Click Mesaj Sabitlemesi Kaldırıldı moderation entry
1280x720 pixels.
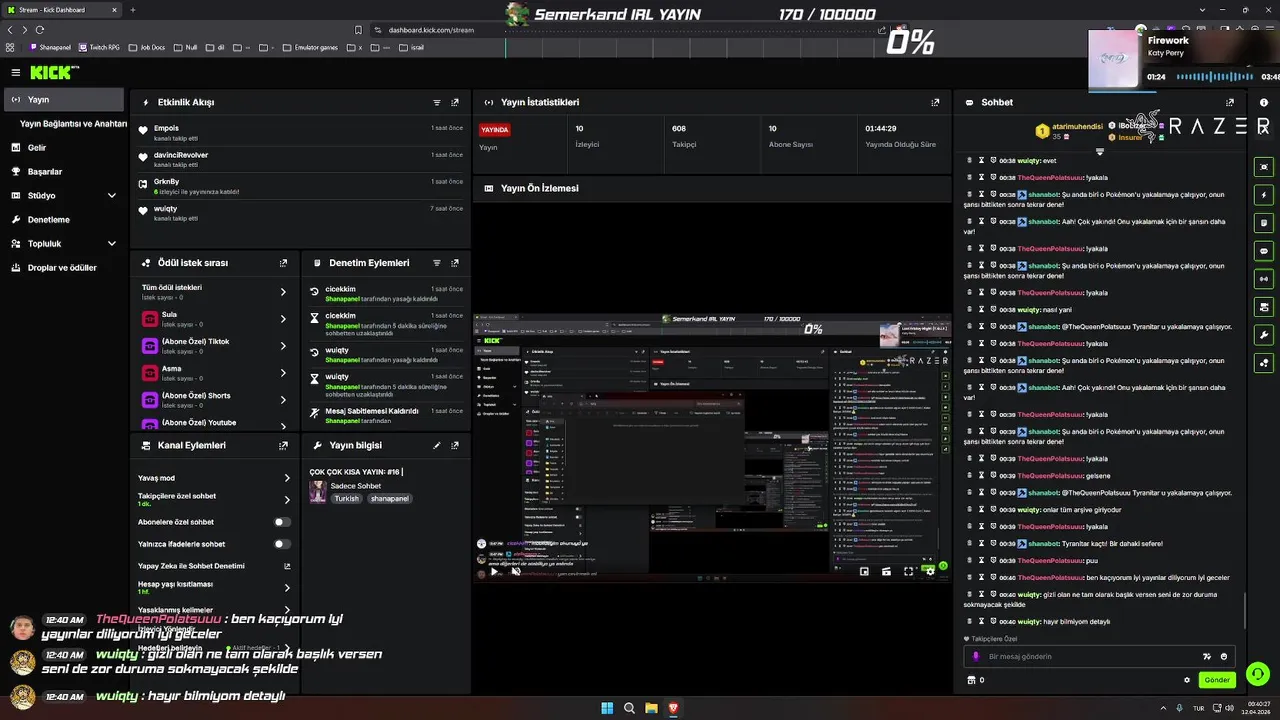point(385,415)
